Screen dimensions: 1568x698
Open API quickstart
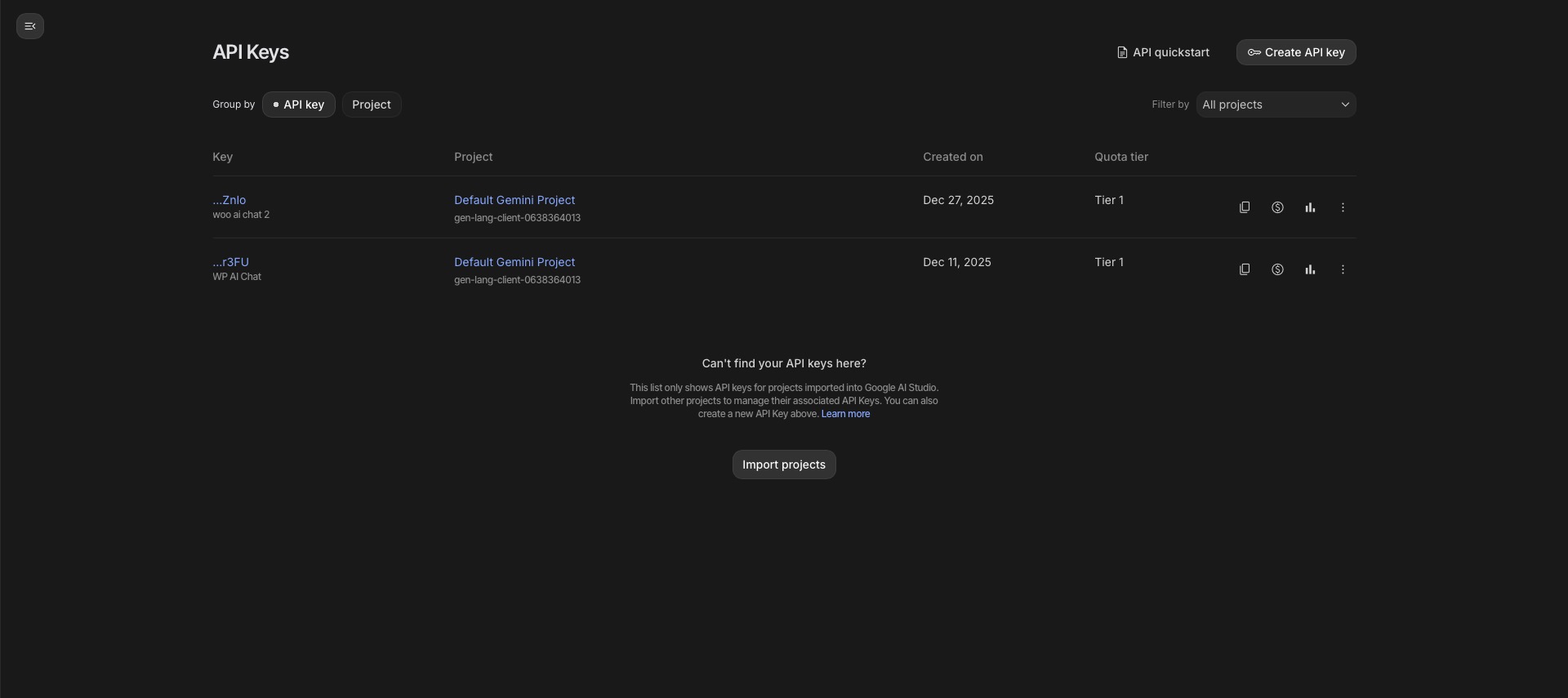pyautogui.click(x=1163, y=52)
